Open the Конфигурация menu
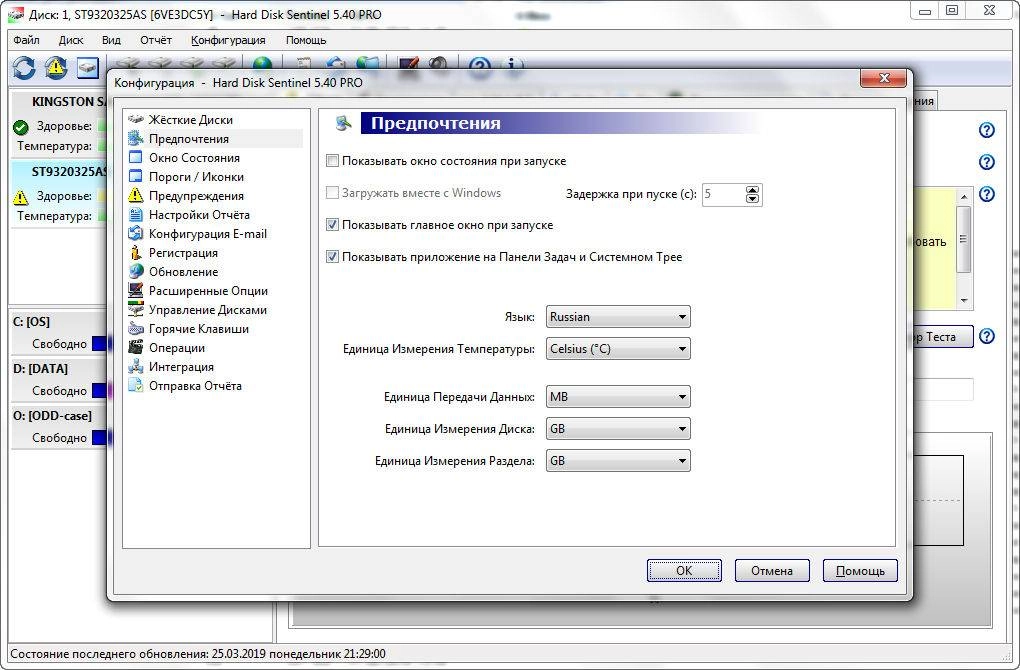Image resolution: width=1020 pixels, height=670 pixels. [x=228, y=40]
